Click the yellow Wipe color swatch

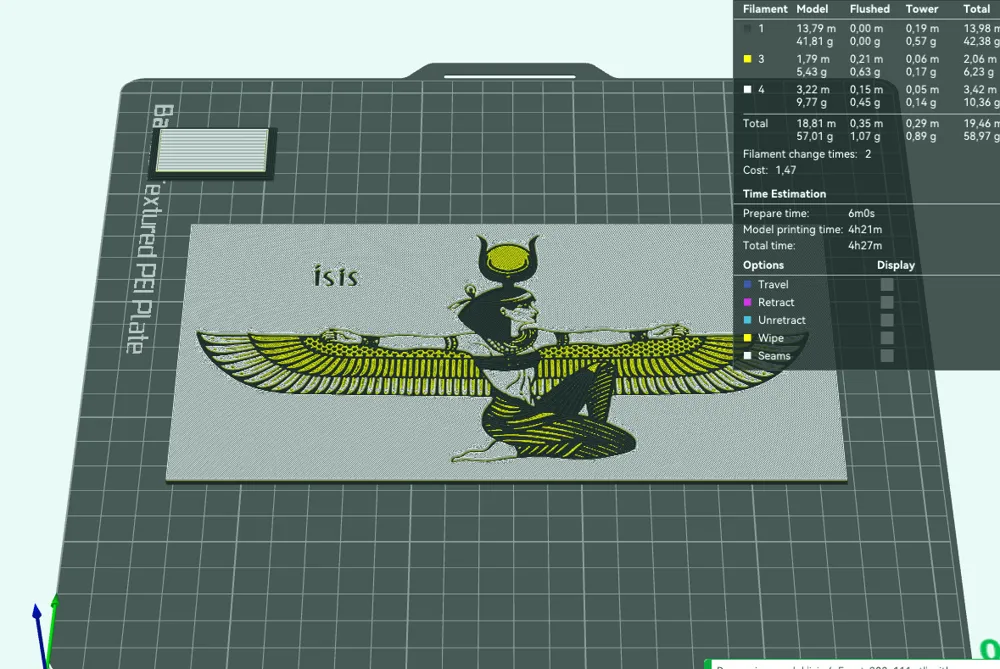coord(747,338)
